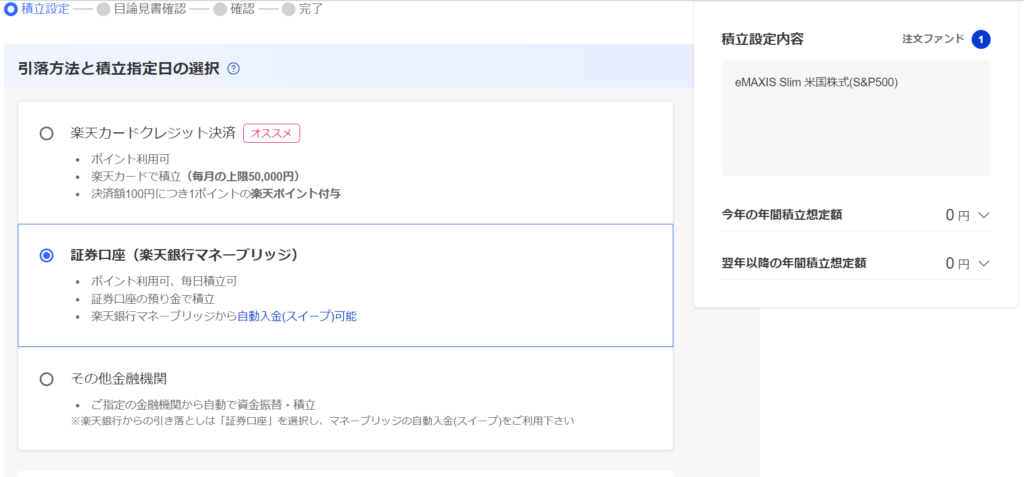Screen dimensions: 1024x477
Task: Click the 注文ファンド label
Action: tap(933, 39)
